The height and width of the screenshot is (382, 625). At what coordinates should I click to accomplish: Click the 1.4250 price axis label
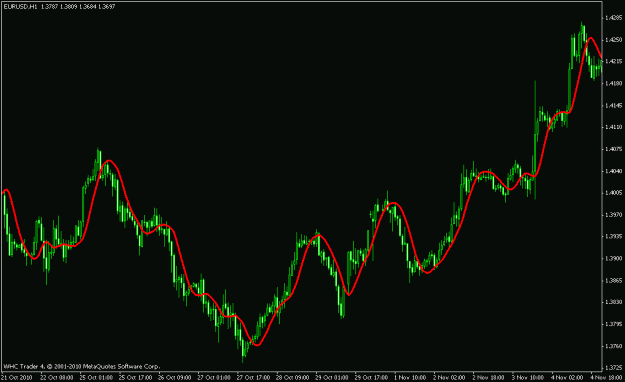click(613, 39)
